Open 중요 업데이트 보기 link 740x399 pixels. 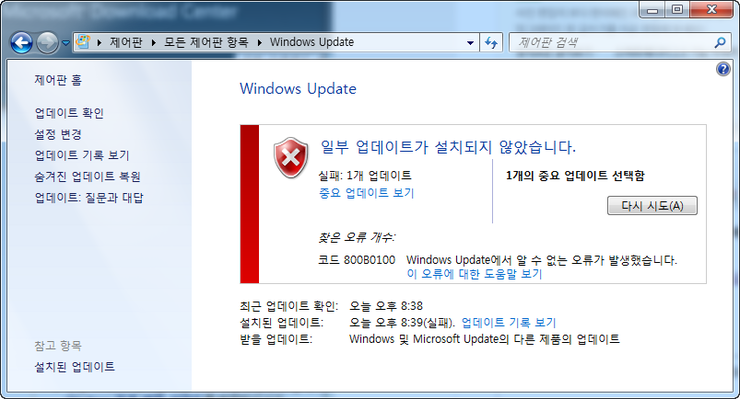(x=367, y=193)
